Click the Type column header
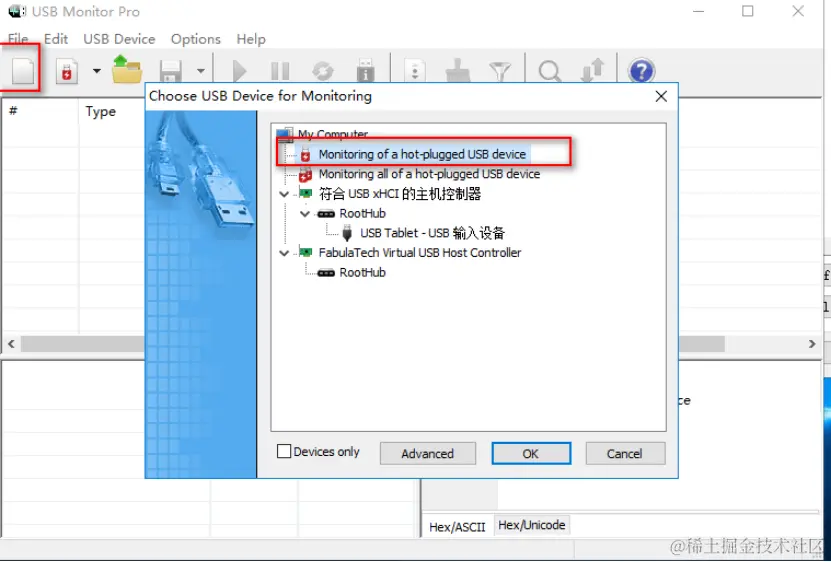 point(101,111)
